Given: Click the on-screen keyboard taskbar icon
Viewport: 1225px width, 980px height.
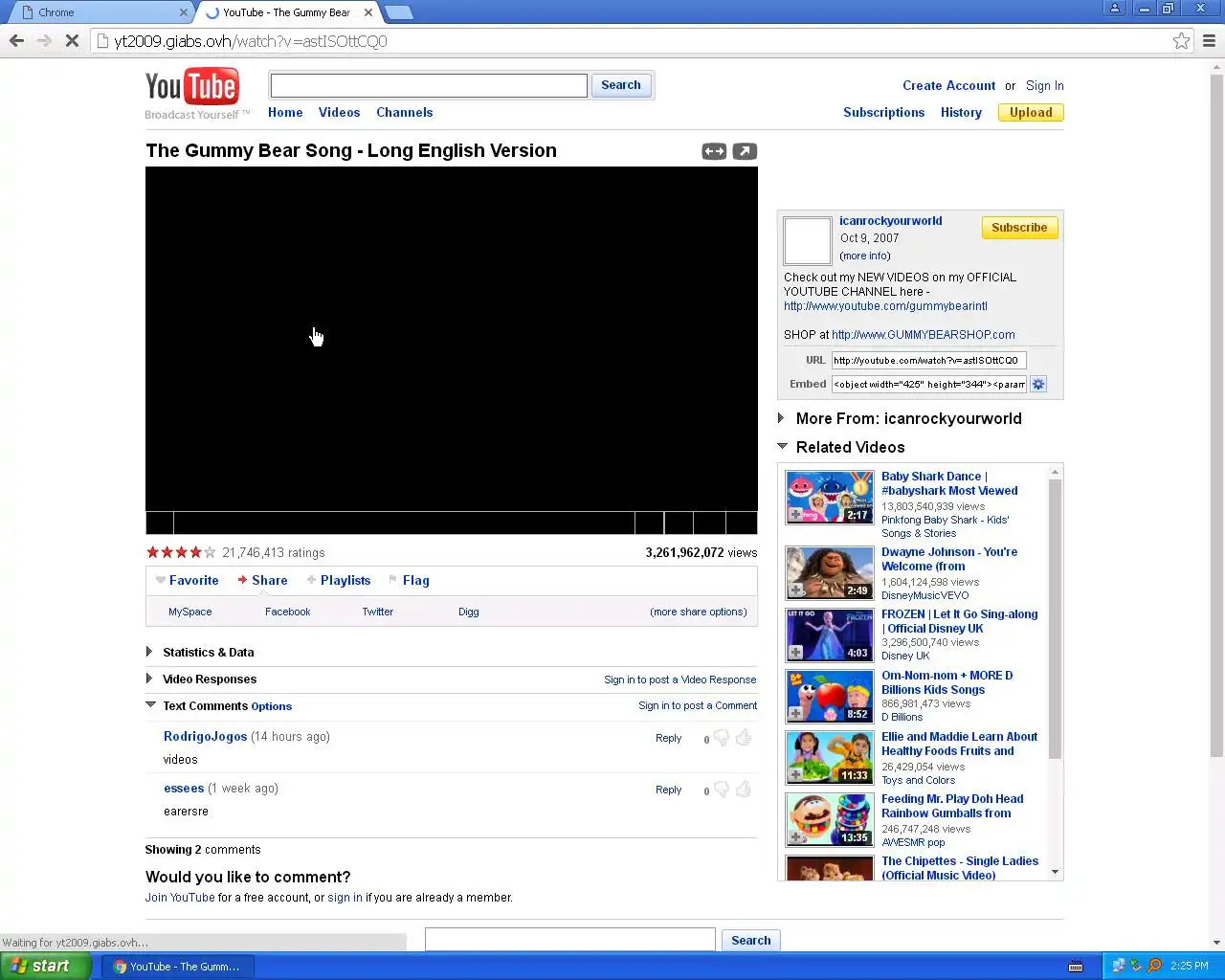Looking at the screenshot, I should tap(1076, 966).
